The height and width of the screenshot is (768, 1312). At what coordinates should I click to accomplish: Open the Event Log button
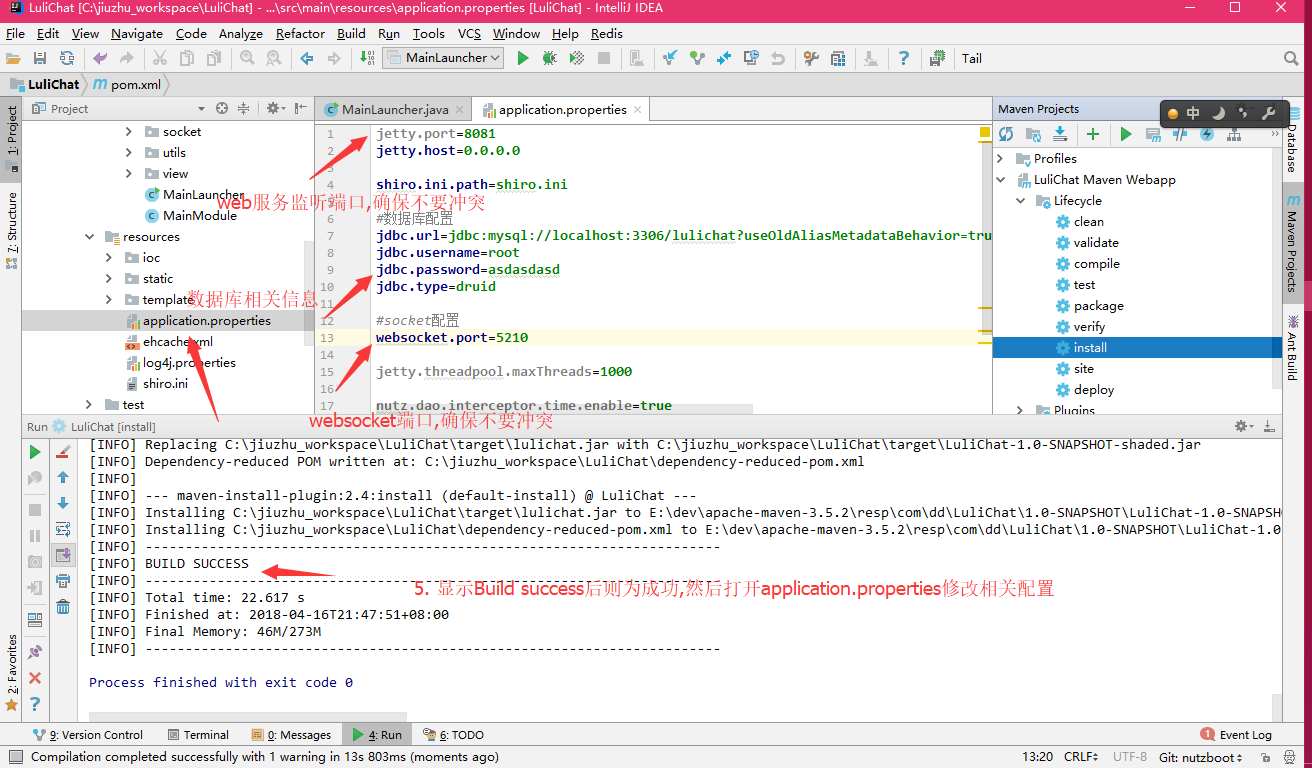point(1236,735)
